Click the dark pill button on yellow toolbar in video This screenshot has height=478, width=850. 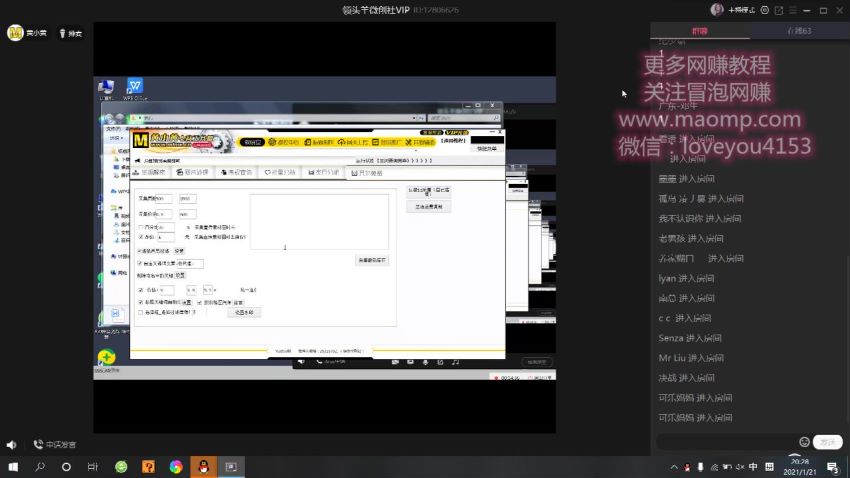[252, 142]
